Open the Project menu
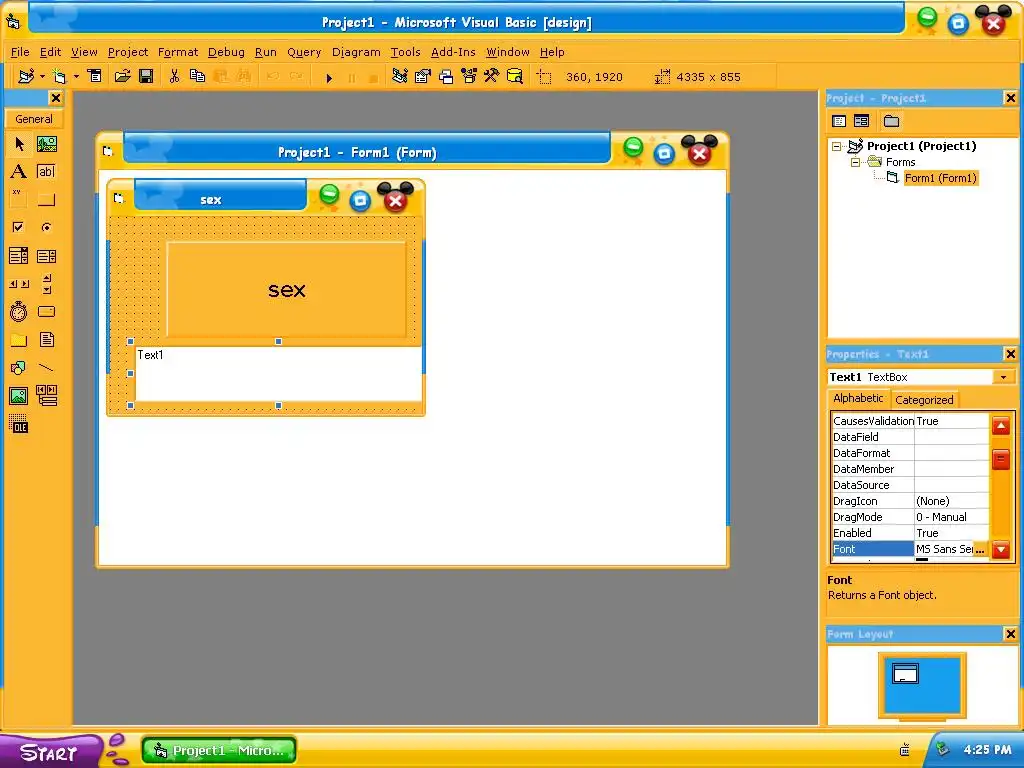 (128, 52)
